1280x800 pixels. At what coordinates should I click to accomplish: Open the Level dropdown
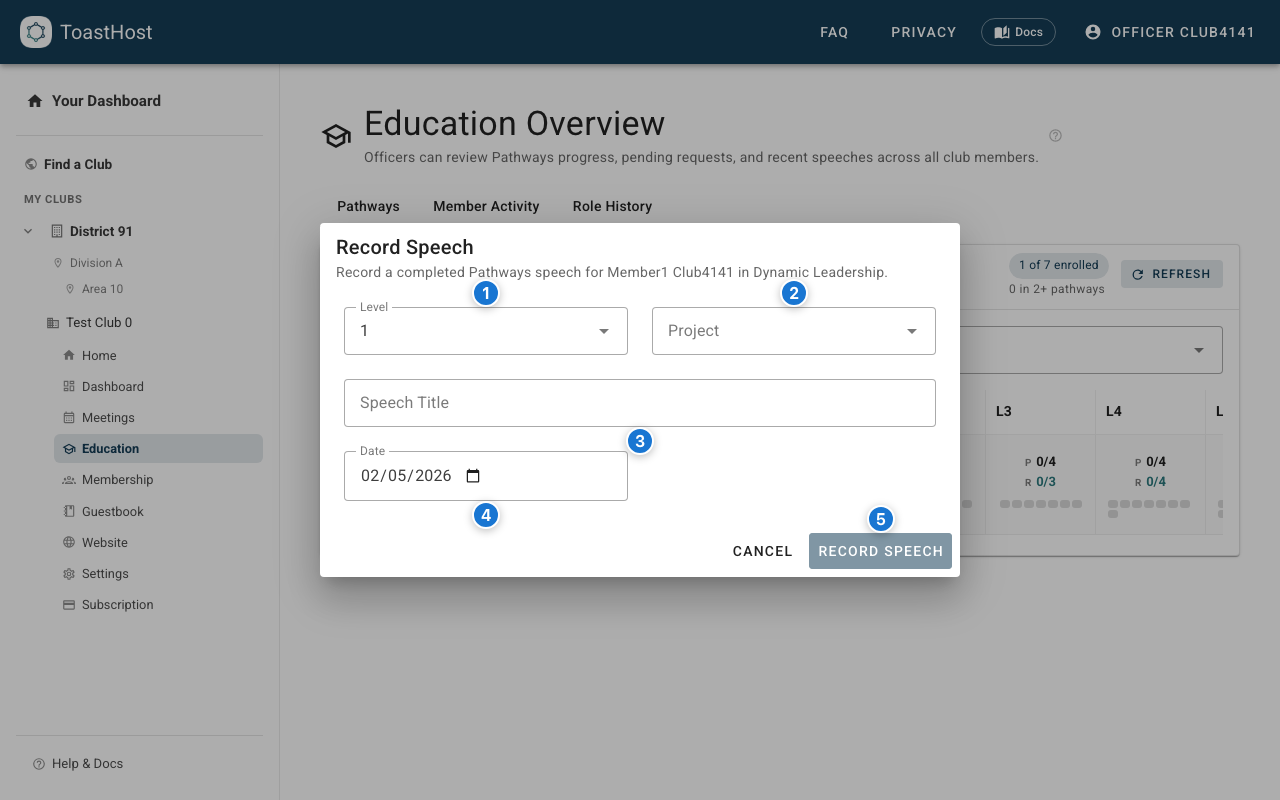pos(486,331)
